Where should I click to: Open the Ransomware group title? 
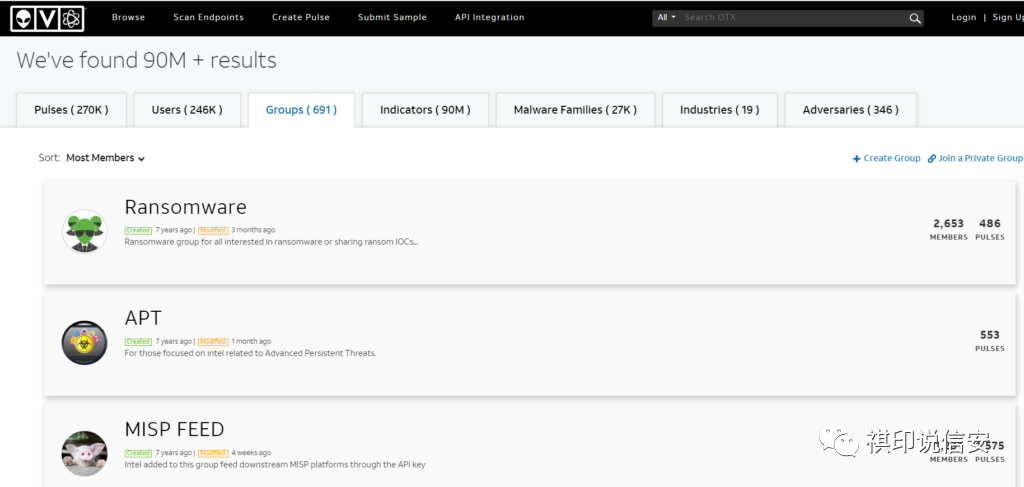pyautogui.click(x=185, y=207)
